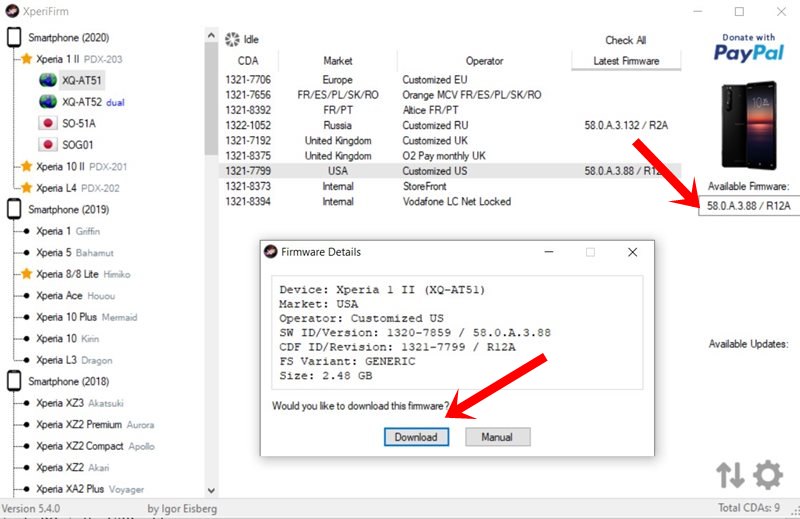Sort by the Operator column header
The height and width of the screenshot is (519, 800).
(484, 61)
